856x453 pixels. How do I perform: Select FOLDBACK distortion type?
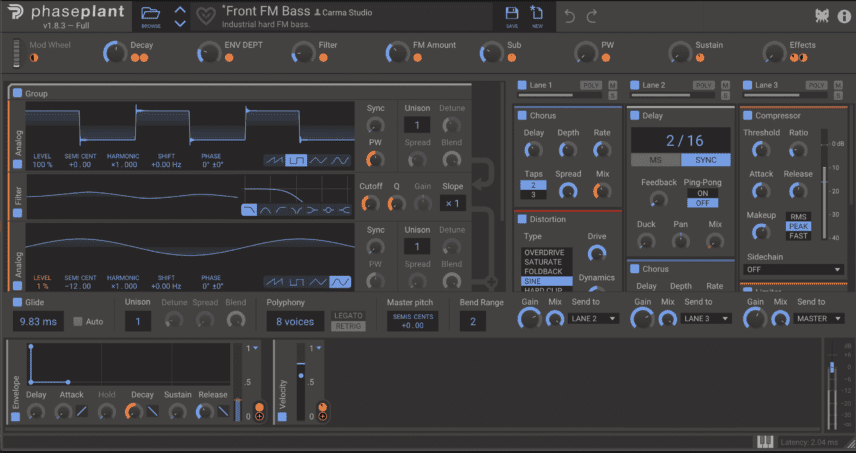click(546, 271)
